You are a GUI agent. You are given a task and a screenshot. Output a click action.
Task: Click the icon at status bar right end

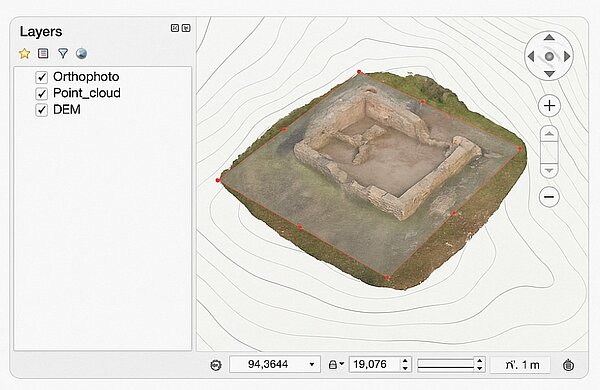coord(569,365)
